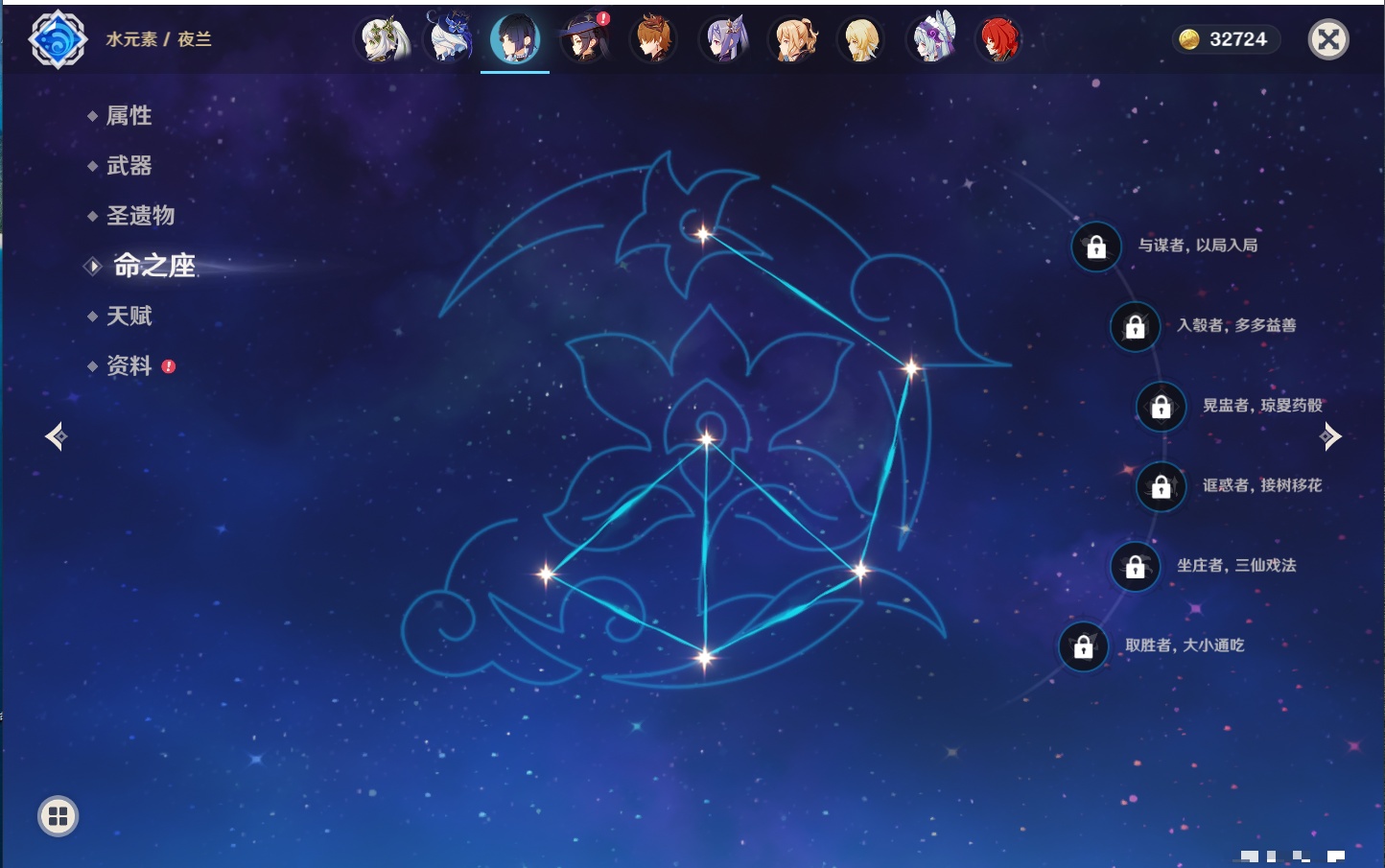Click the constellation name 取胜者, 大小通吃
Screen dimensions: 1385x868
[1185, 645]
